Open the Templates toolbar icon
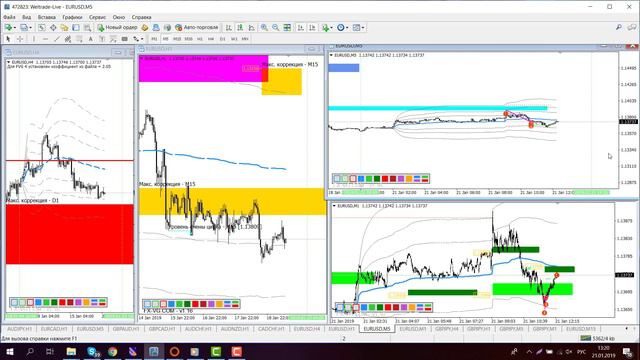640x360 pixels. (356, 28)
